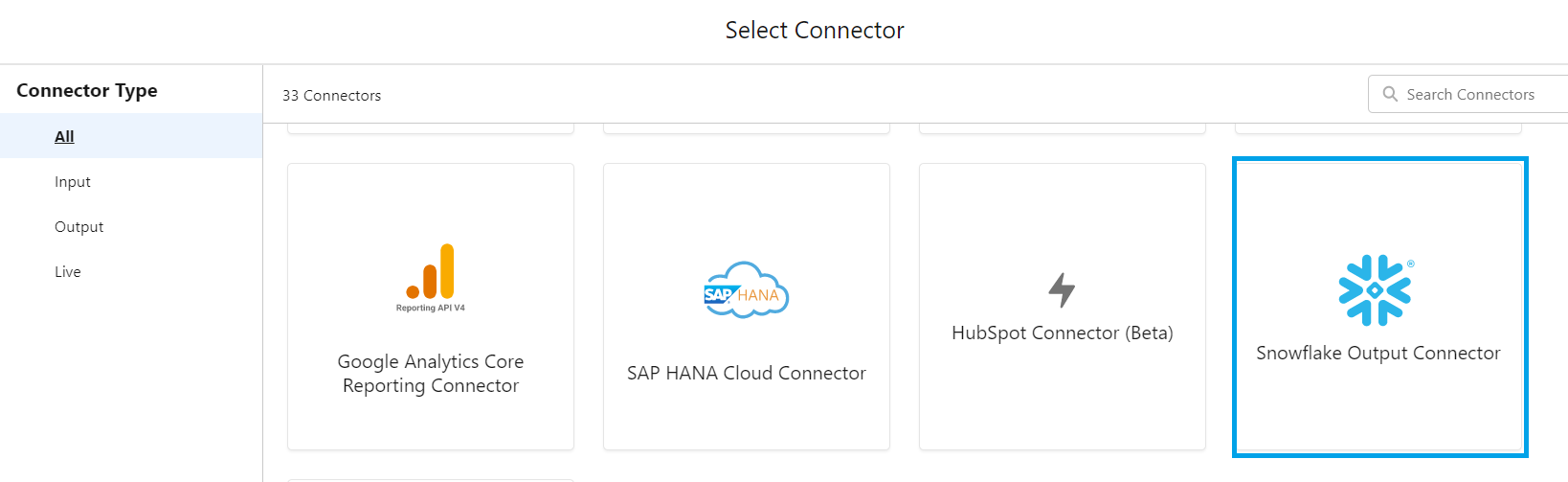Open Google Analytics Core Reporting Connector label

point(431,374)
